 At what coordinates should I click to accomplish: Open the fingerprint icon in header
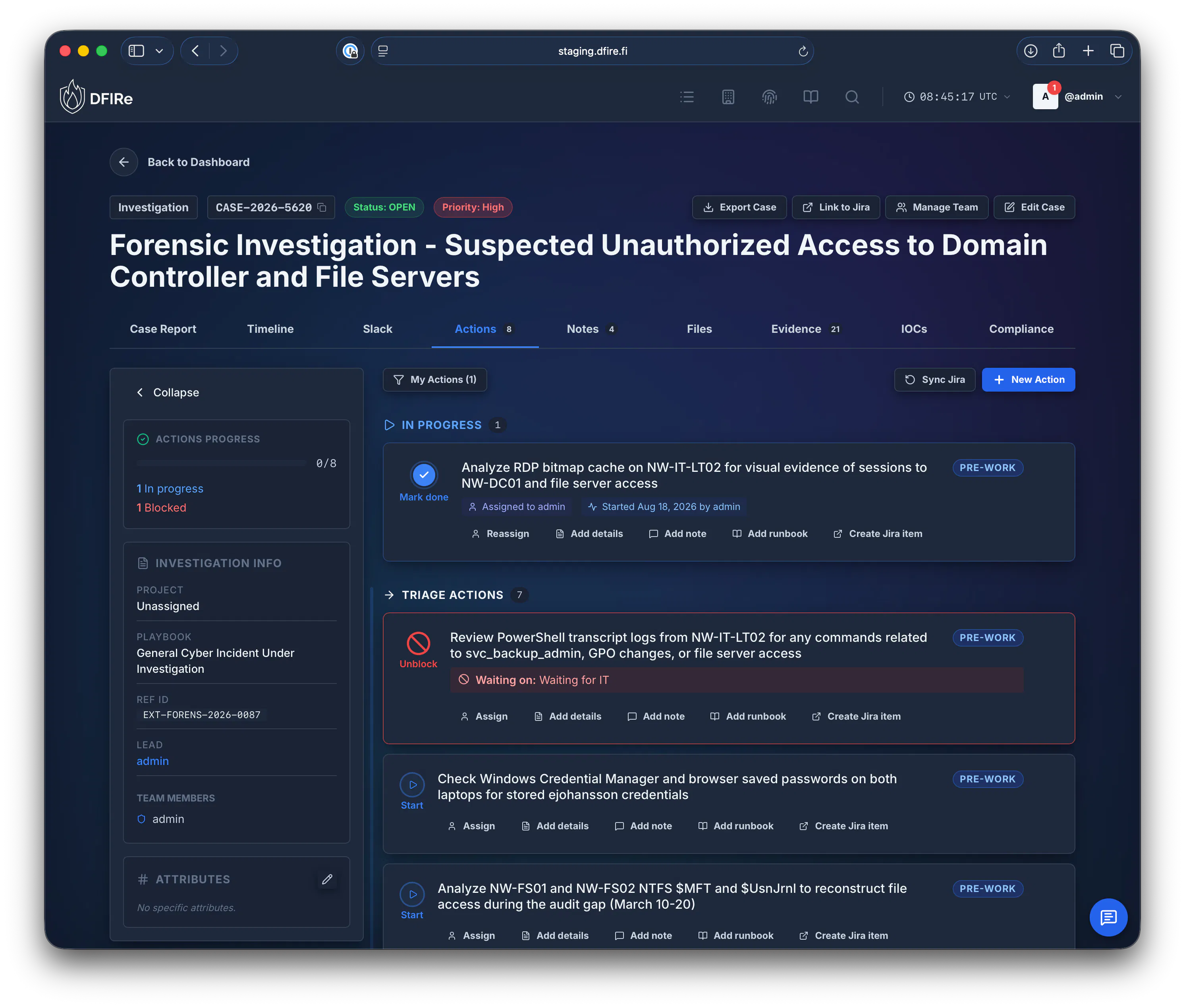769,97
